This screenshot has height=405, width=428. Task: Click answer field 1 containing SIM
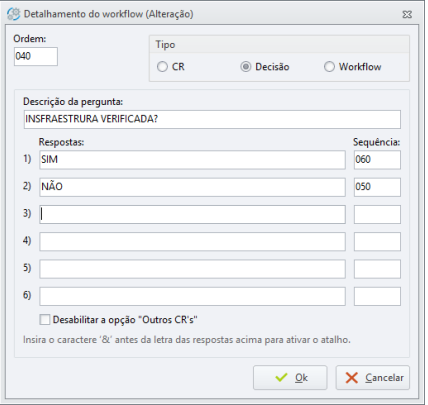pyautogui.click(x=192, y=160)
